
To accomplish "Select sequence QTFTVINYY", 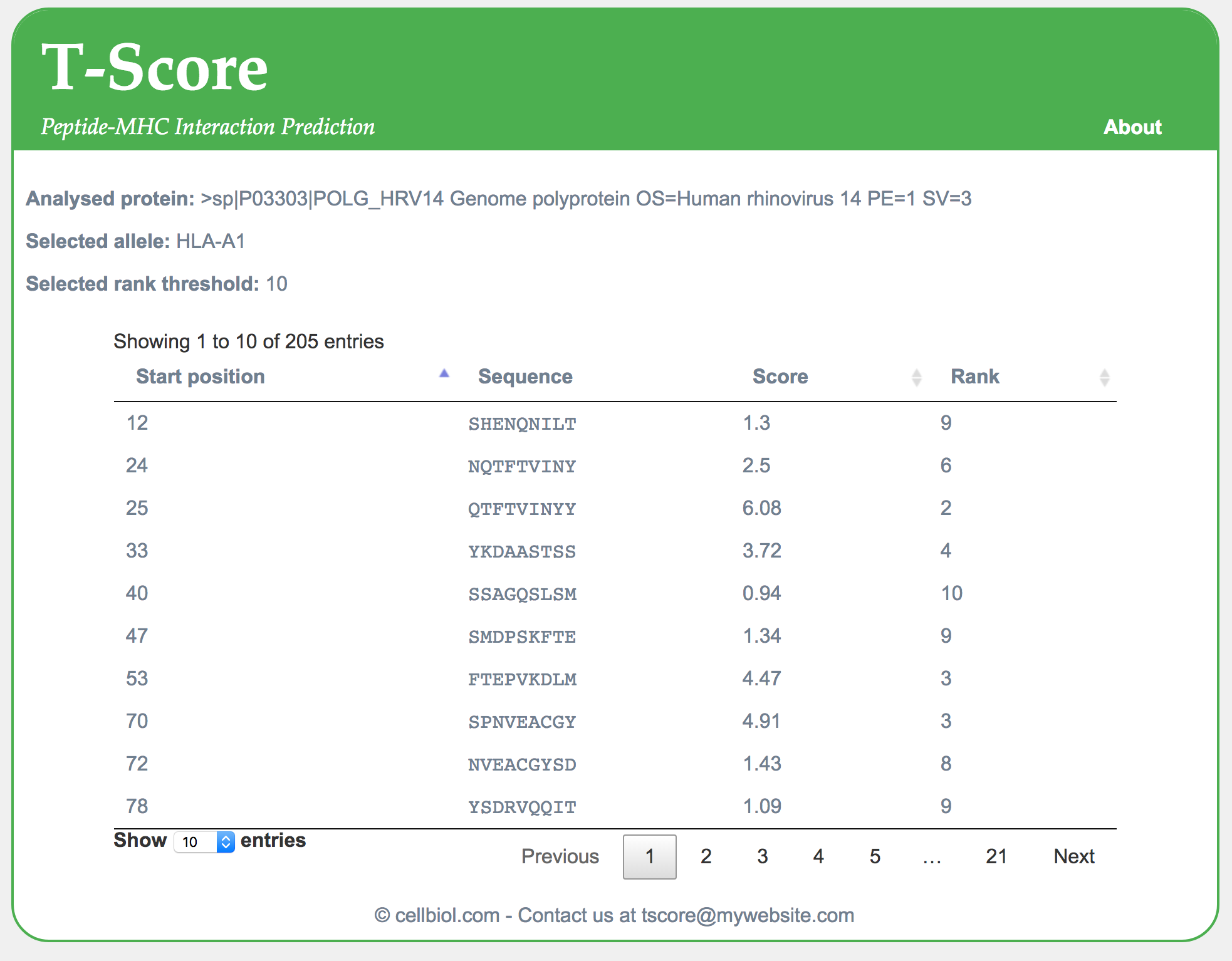I will (522, 509).
